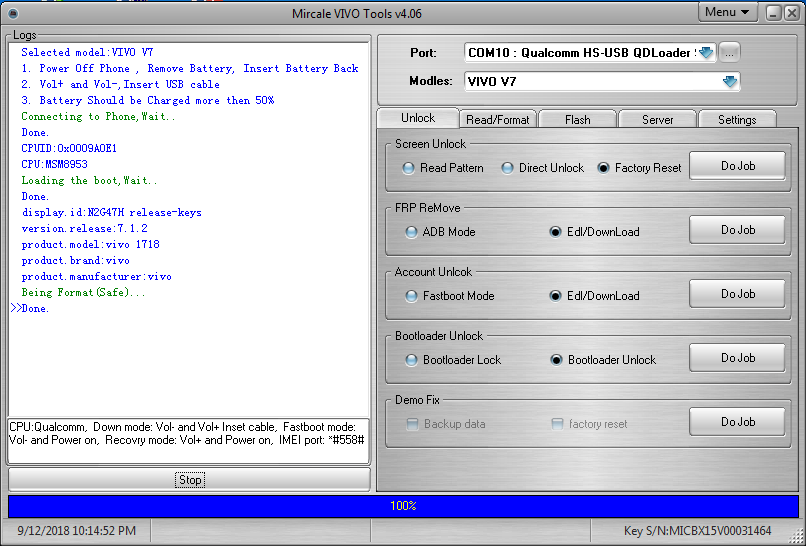Click log line 'product.model:vivo 1718'
Image resolution: width=806 pixels, height=546 pixels.
coord(90,244)
